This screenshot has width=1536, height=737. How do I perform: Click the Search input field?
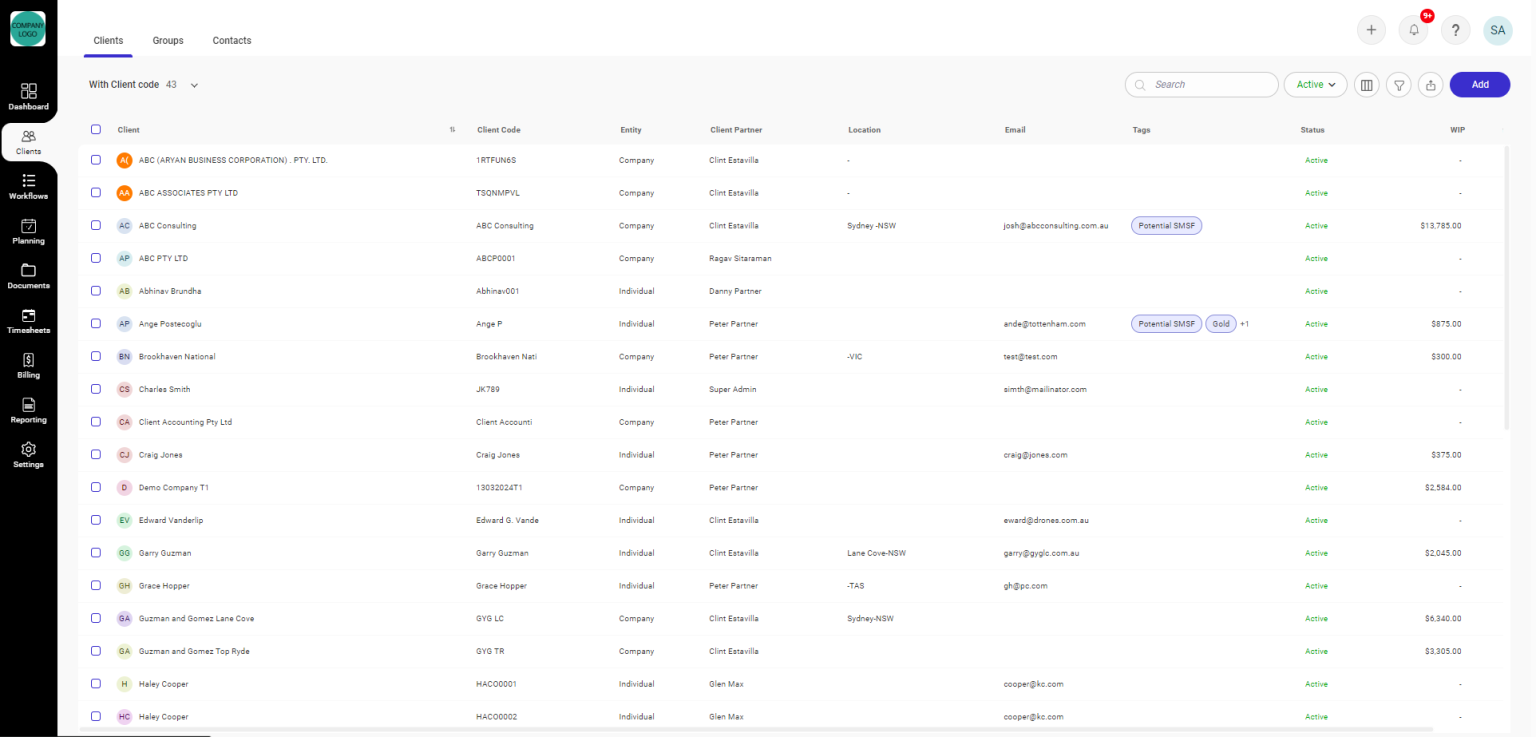coord(1201,85)
